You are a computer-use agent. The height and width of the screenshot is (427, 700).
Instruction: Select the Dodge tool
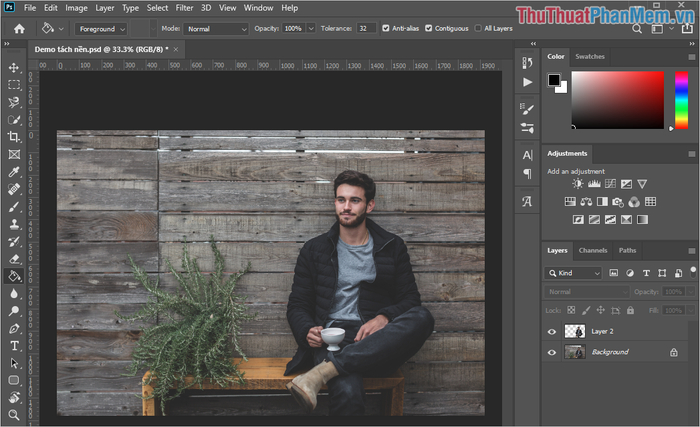point(14,311)
